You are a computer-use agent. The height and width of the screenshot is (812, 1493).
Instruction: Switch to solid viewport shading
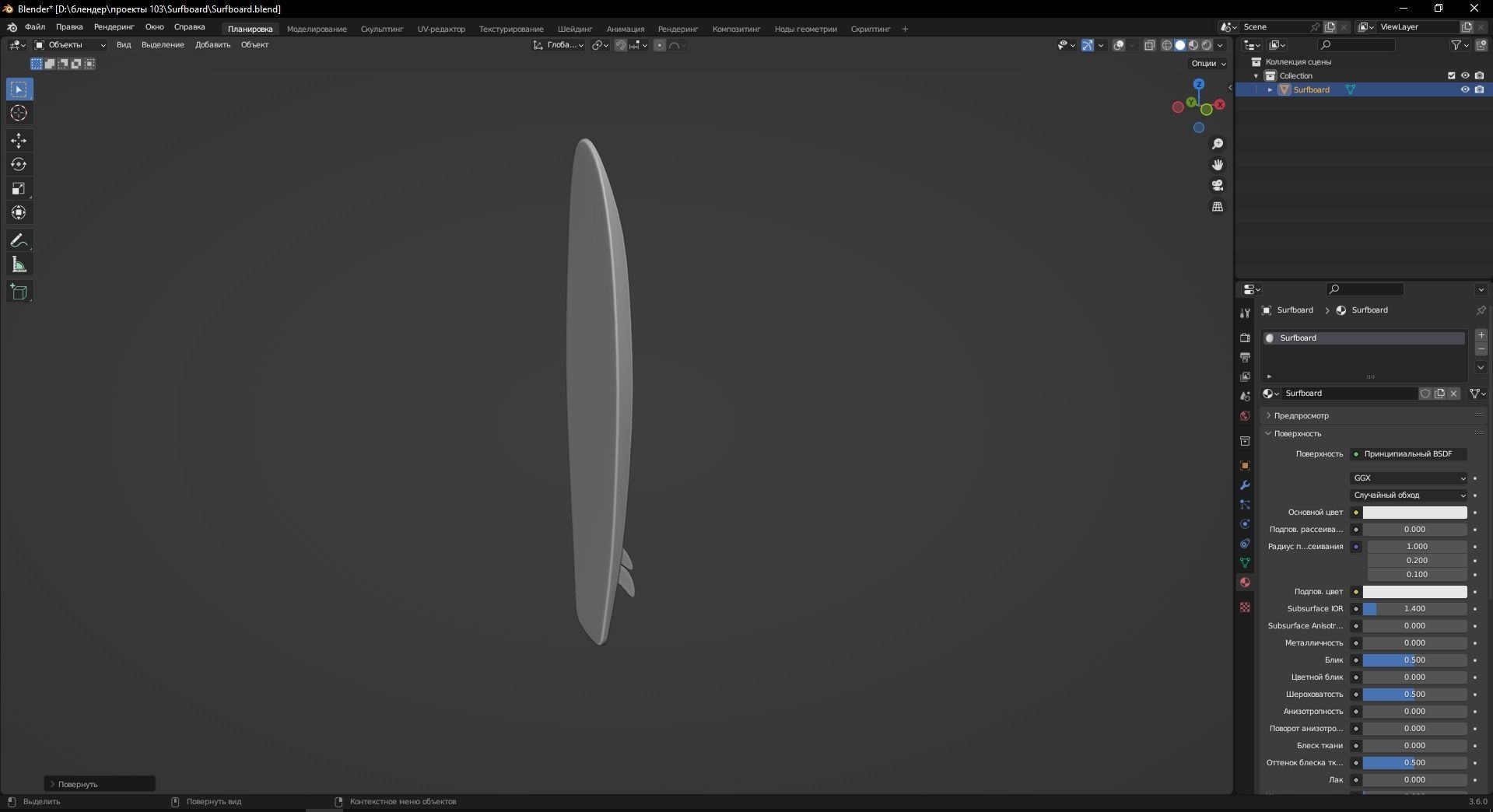(1180, 45)
